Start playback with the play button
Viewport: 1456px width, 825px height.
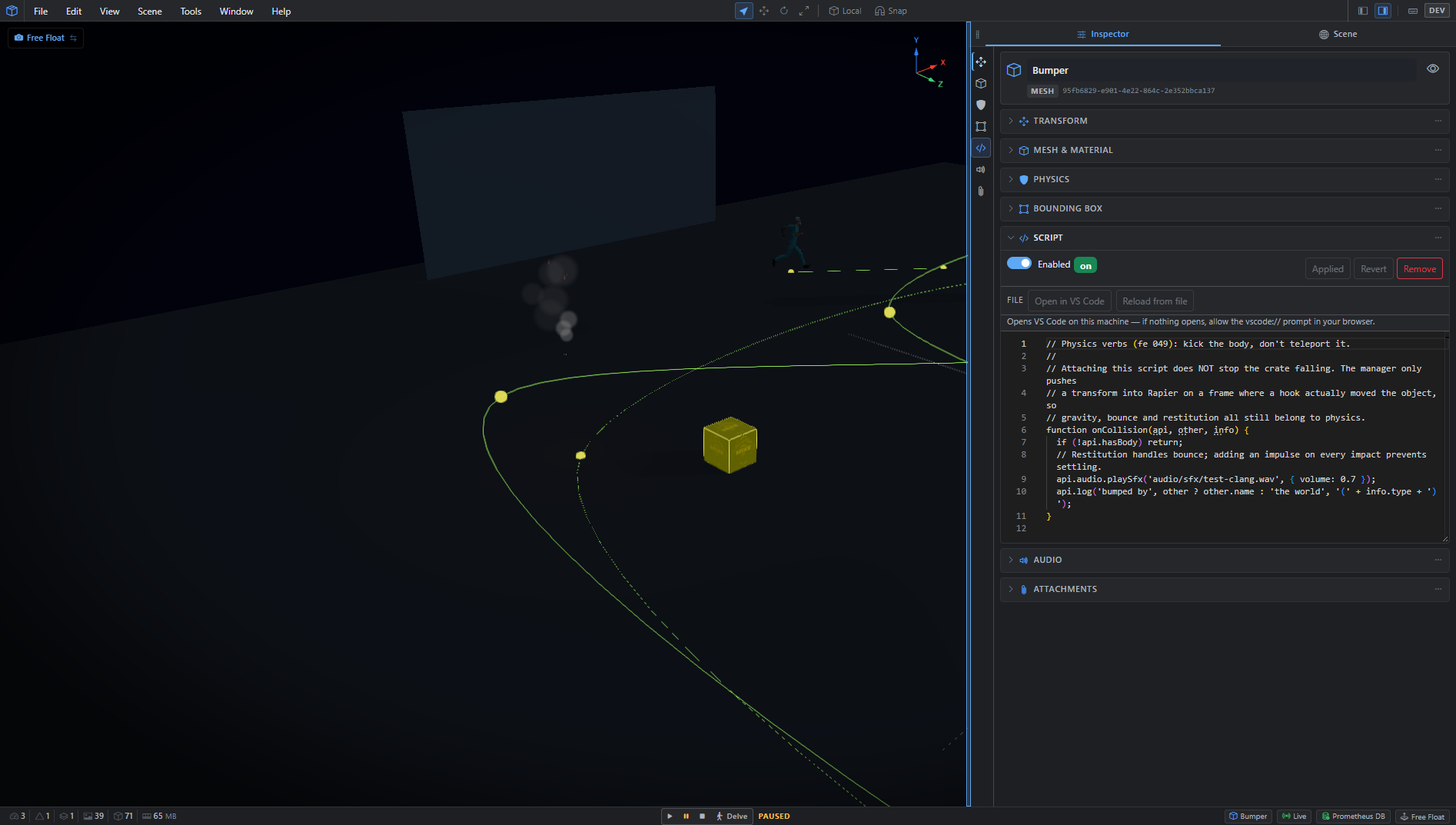(670, 817)
